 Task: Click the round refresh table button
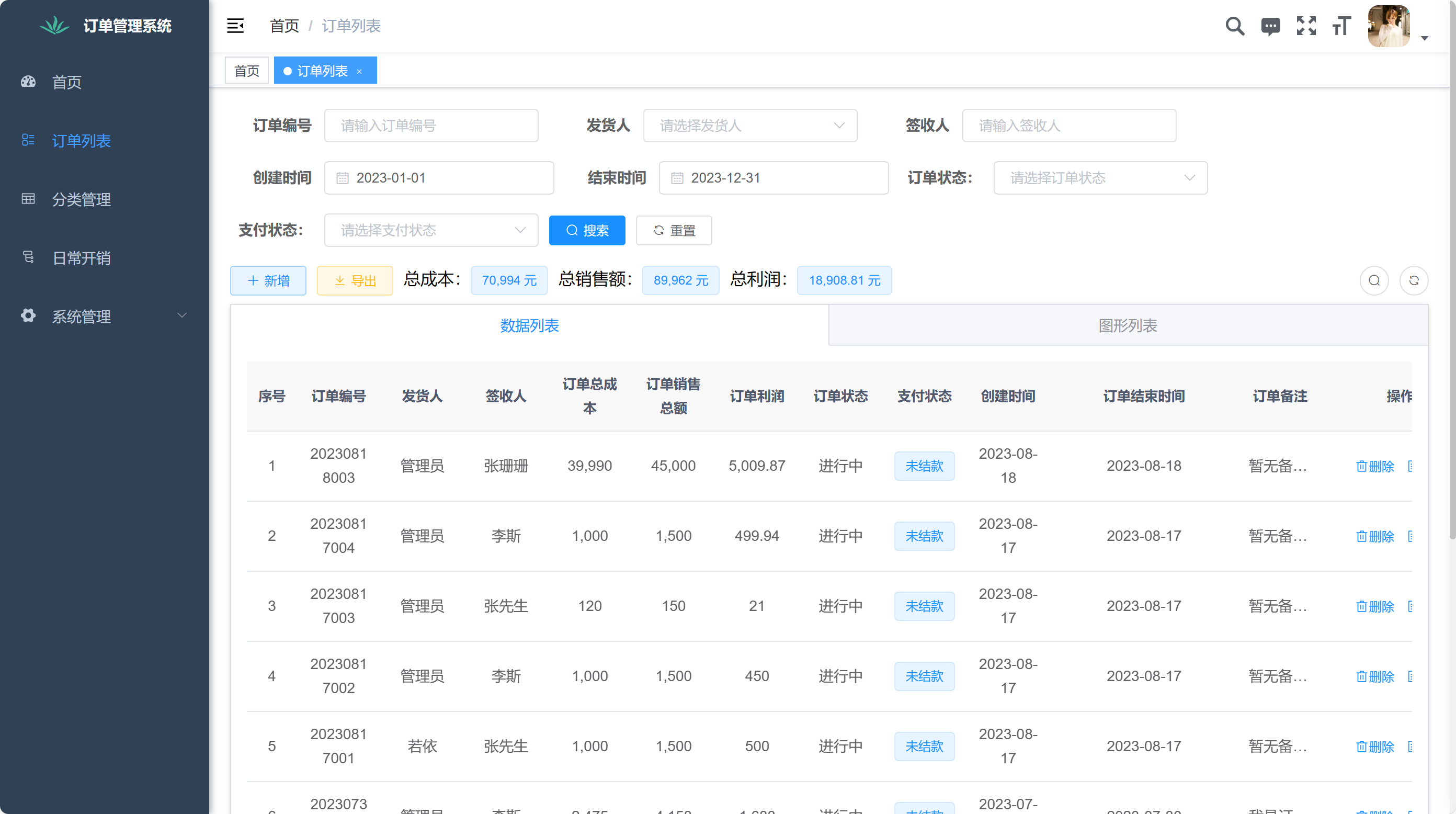1414,281
